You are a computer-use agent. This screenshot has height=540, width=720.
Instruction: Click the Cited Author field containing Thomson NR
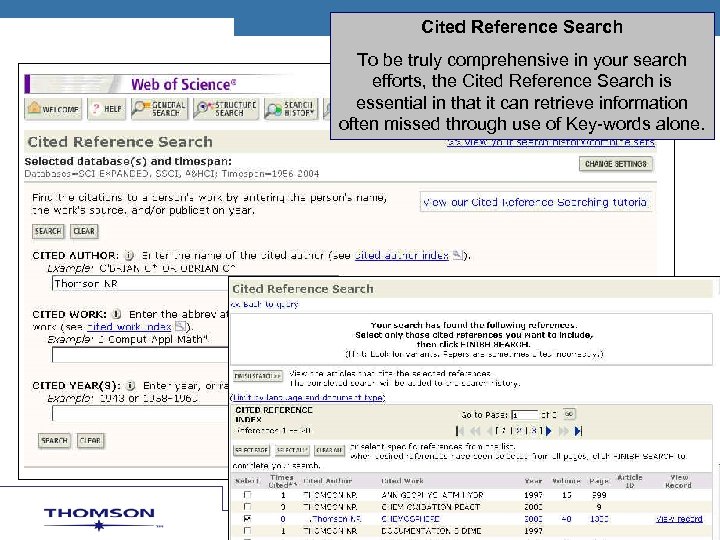tap(140, 284)
